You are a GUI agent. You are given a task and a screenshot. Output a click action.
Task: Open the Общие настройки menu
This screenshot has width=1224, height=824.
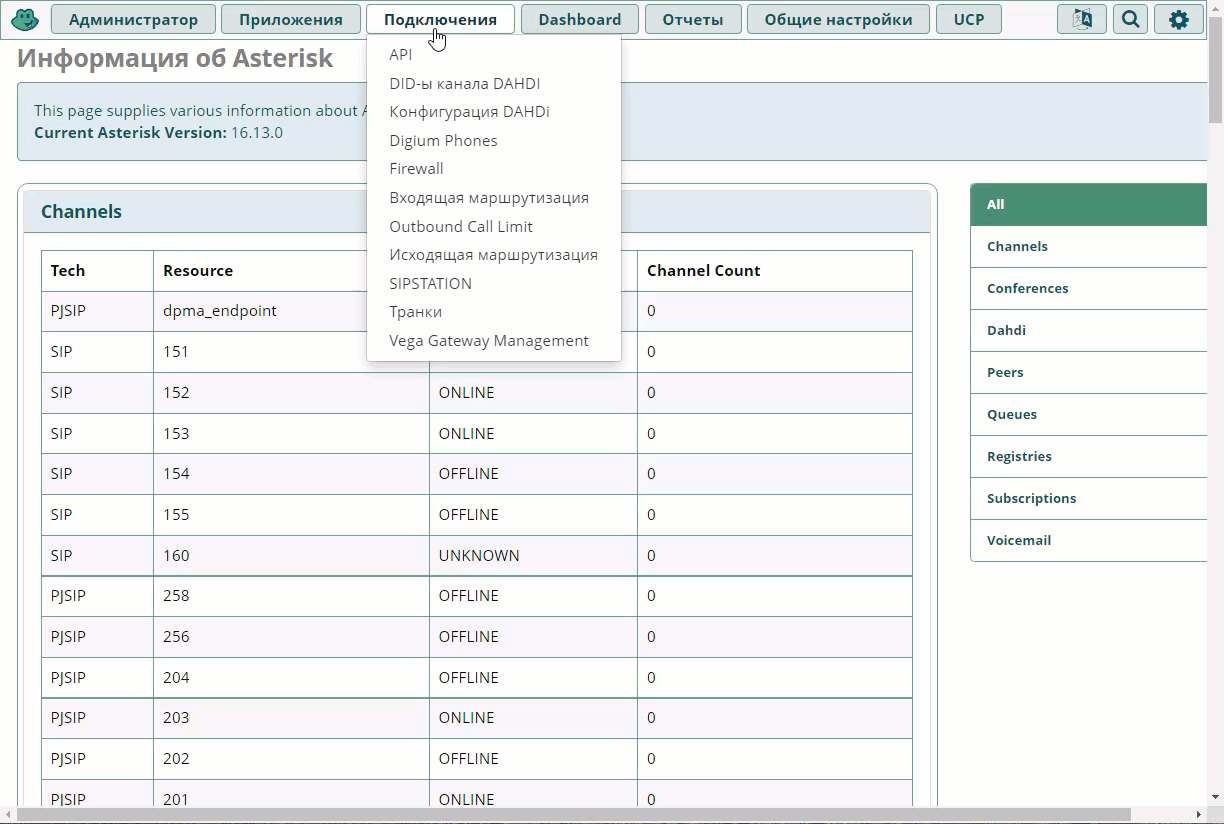point(838,19)
